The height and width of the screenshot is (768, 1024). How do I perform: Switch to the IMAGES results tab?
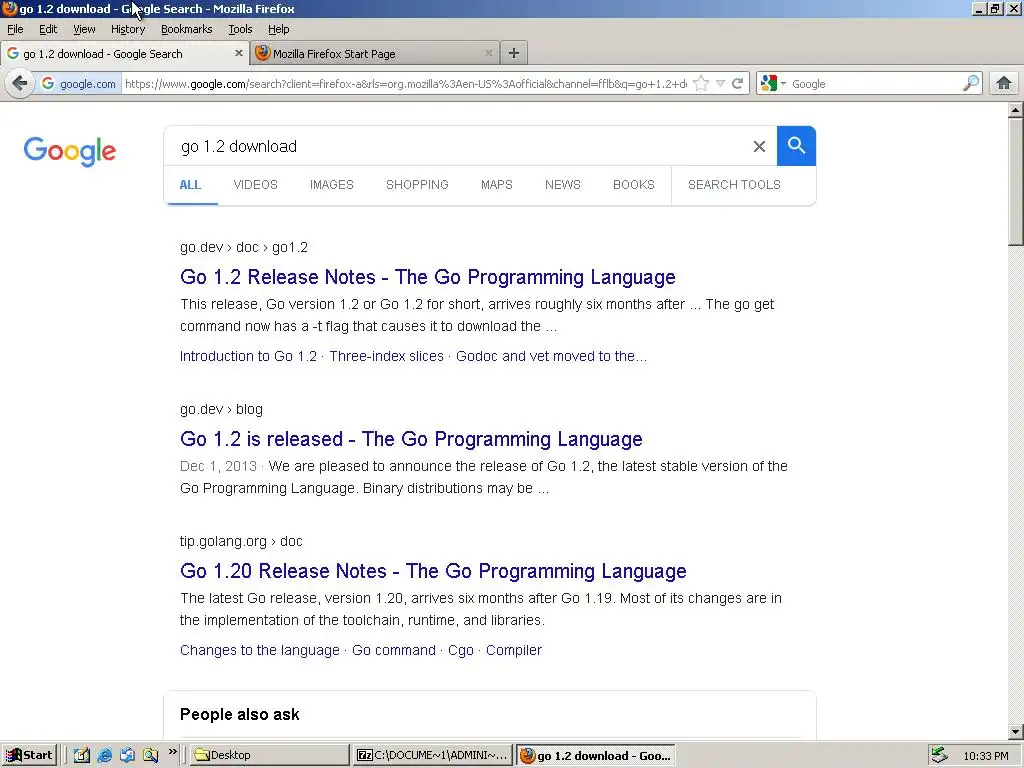coord(332,185)
